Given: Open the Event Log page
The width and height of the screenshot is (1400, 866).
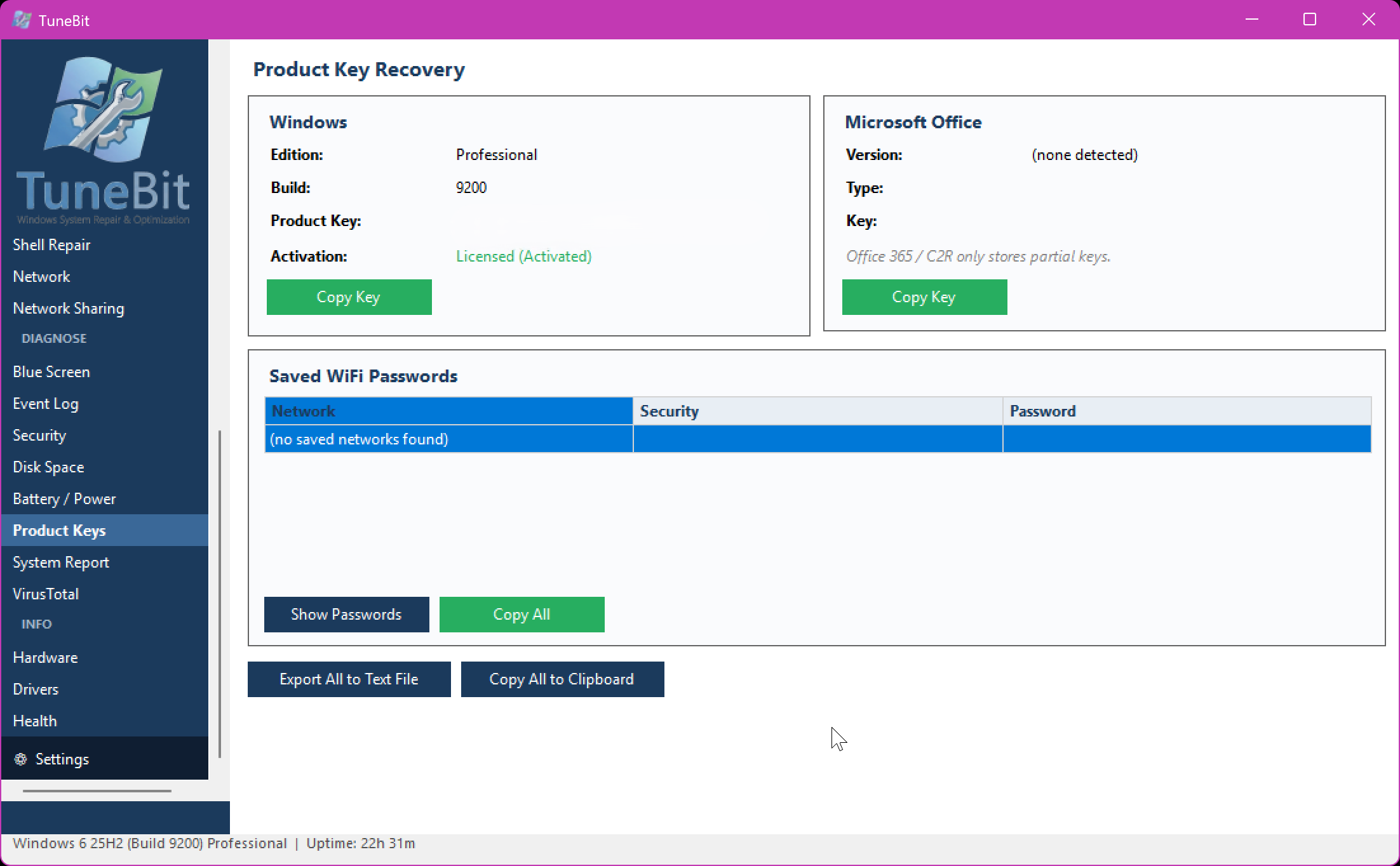Looking at the screenshot, I should coord(105,404).
